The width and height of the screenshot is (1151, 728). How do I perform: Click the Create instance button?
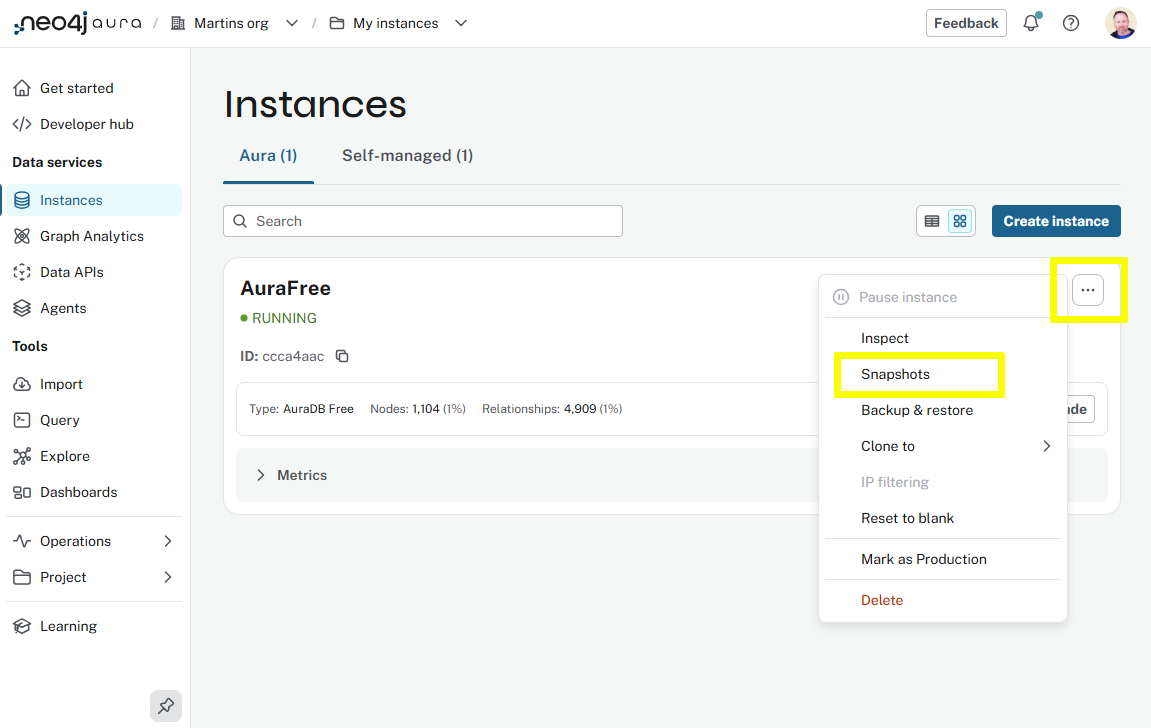1056,221
